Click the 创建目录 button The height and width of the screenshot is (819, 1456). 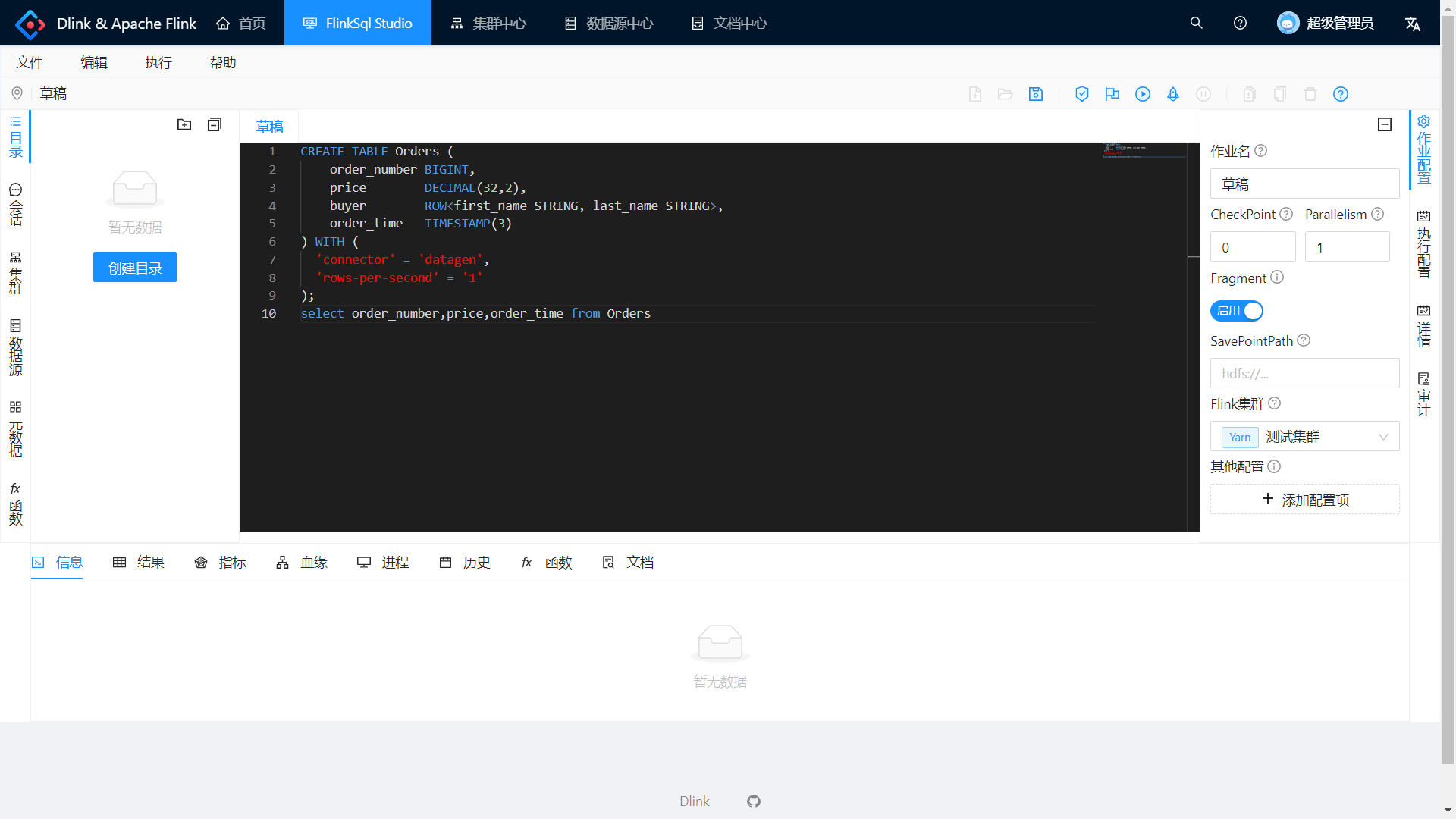135,268
